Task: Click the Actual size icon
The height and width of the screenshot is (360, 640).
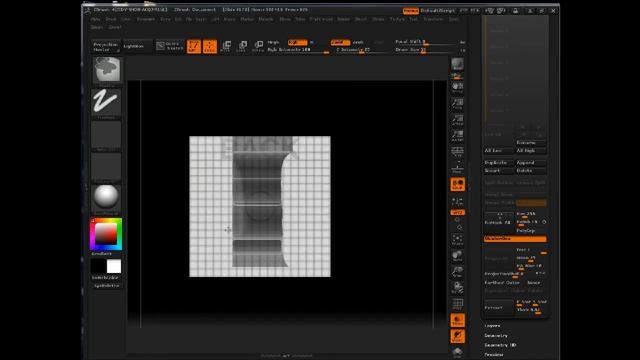Action: pos(458,120)
